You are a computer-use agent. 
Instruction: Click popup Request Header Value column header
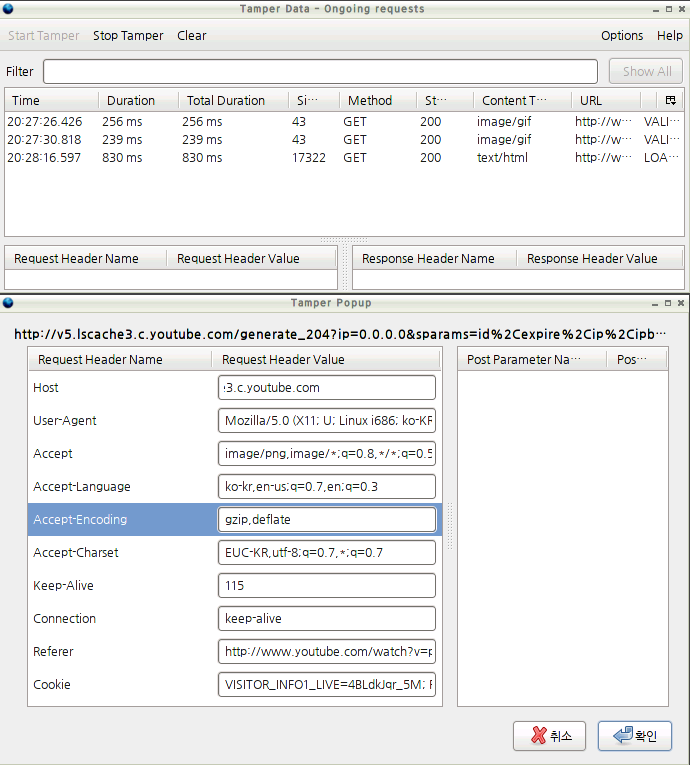[x=326, y=360]
